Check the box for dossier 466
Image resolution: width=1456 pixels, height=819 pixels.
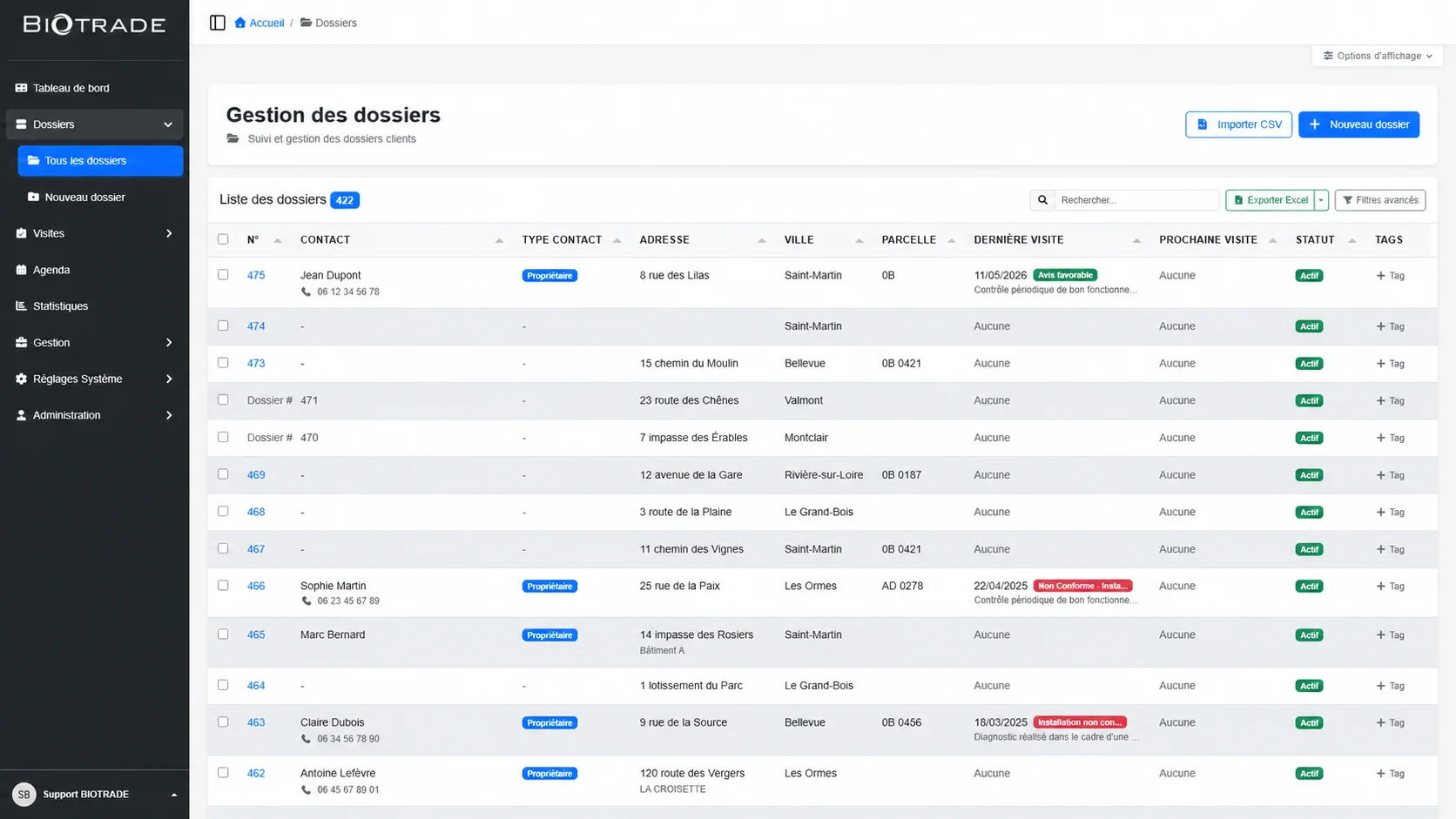click(223, 586)
